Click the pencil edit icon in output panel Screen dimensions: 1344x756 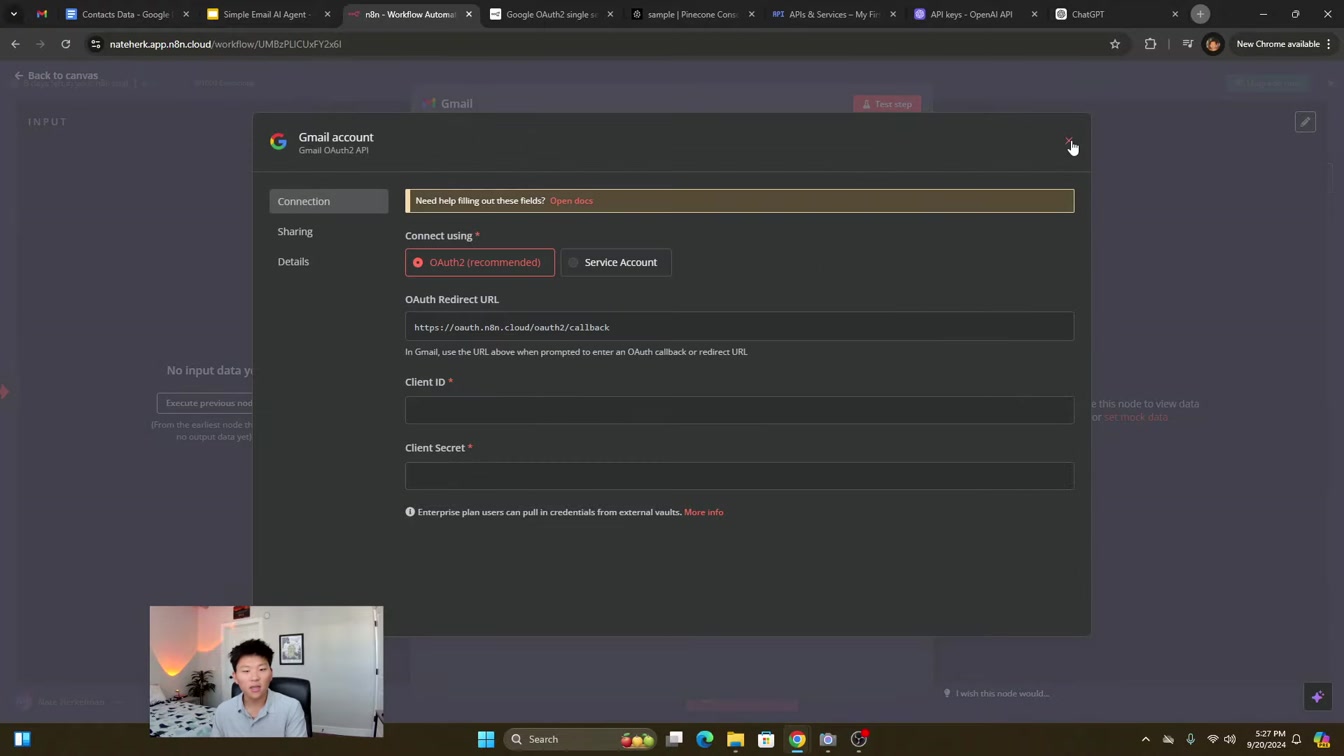1305,122
